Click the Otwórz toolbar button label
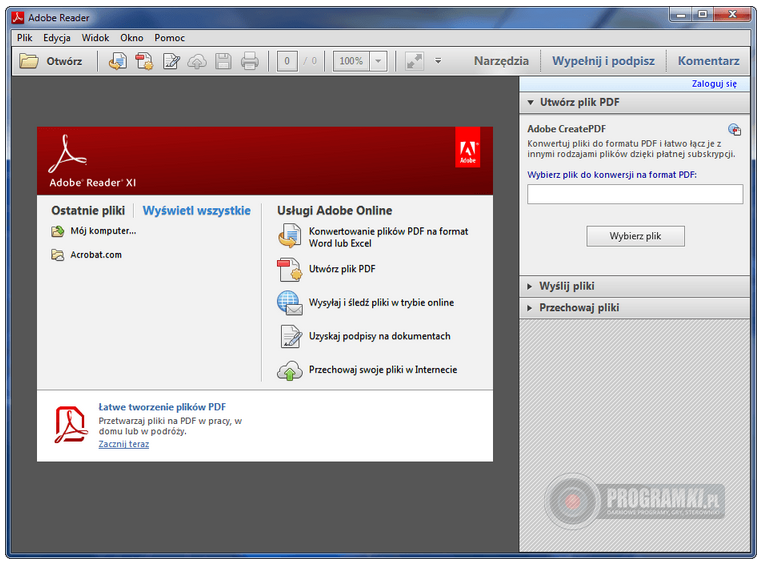 coord(64,61)
